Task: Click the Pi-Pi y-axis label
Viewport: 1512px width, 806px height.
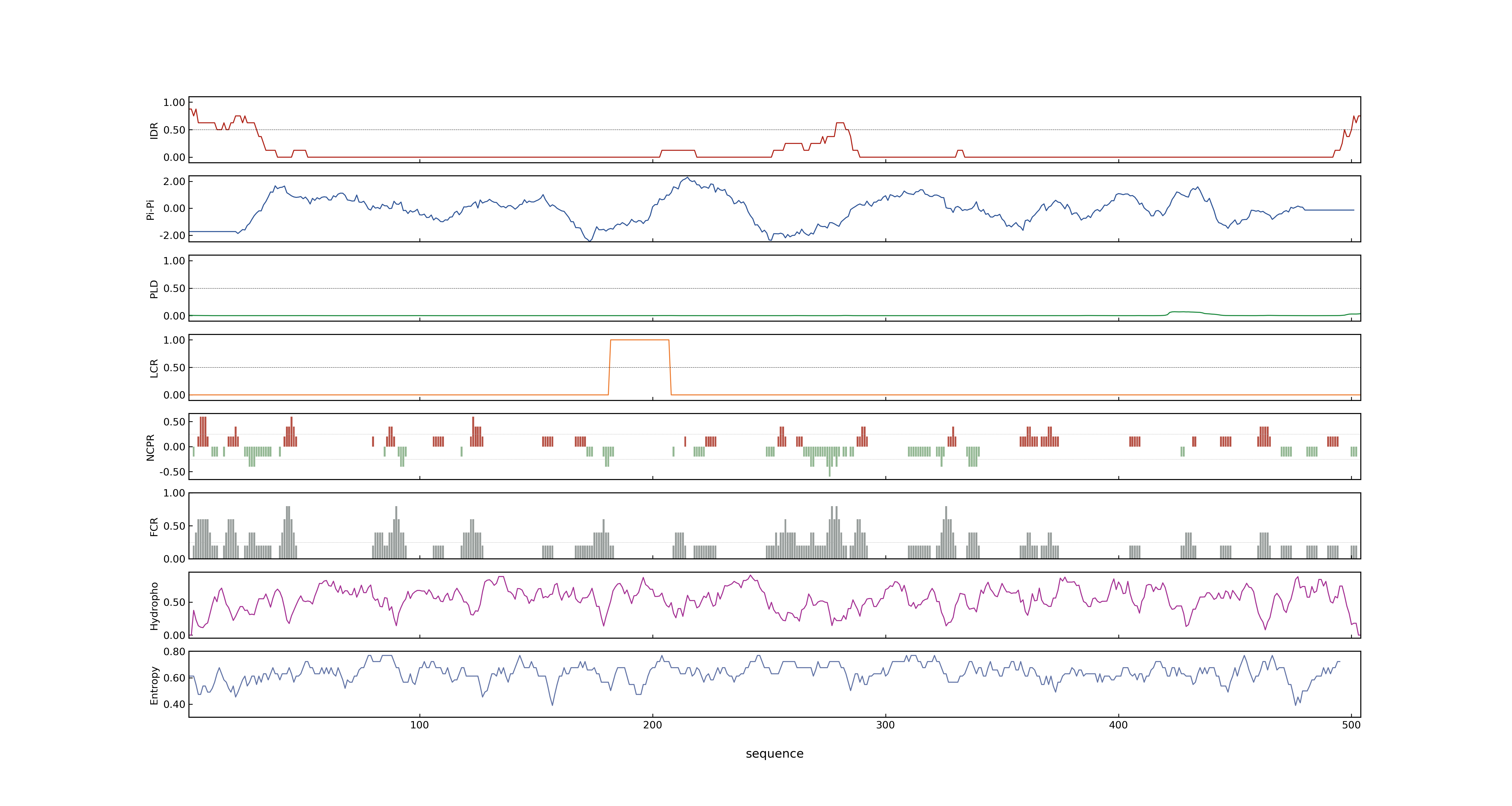Action: click(150, 209)
